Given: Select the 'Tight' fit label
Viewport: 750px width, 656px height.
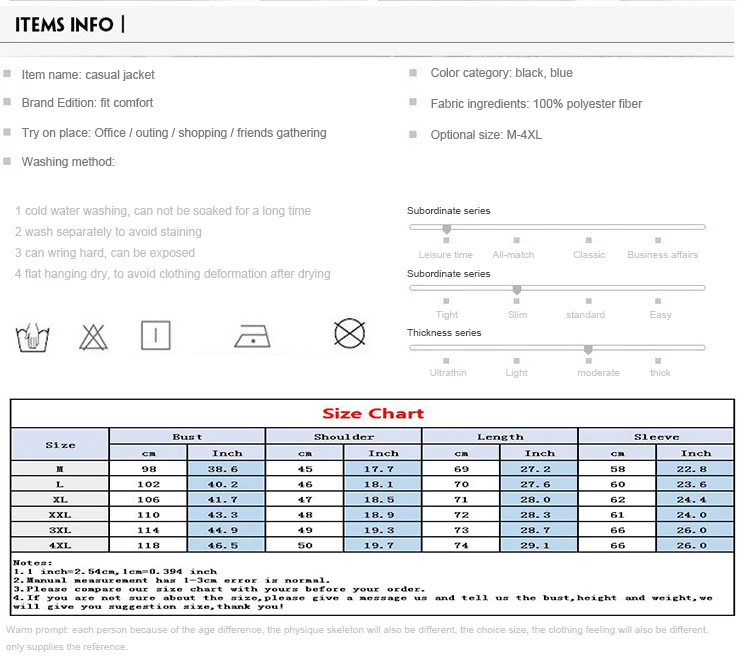Looking at the screenshot, I should 447,315.
